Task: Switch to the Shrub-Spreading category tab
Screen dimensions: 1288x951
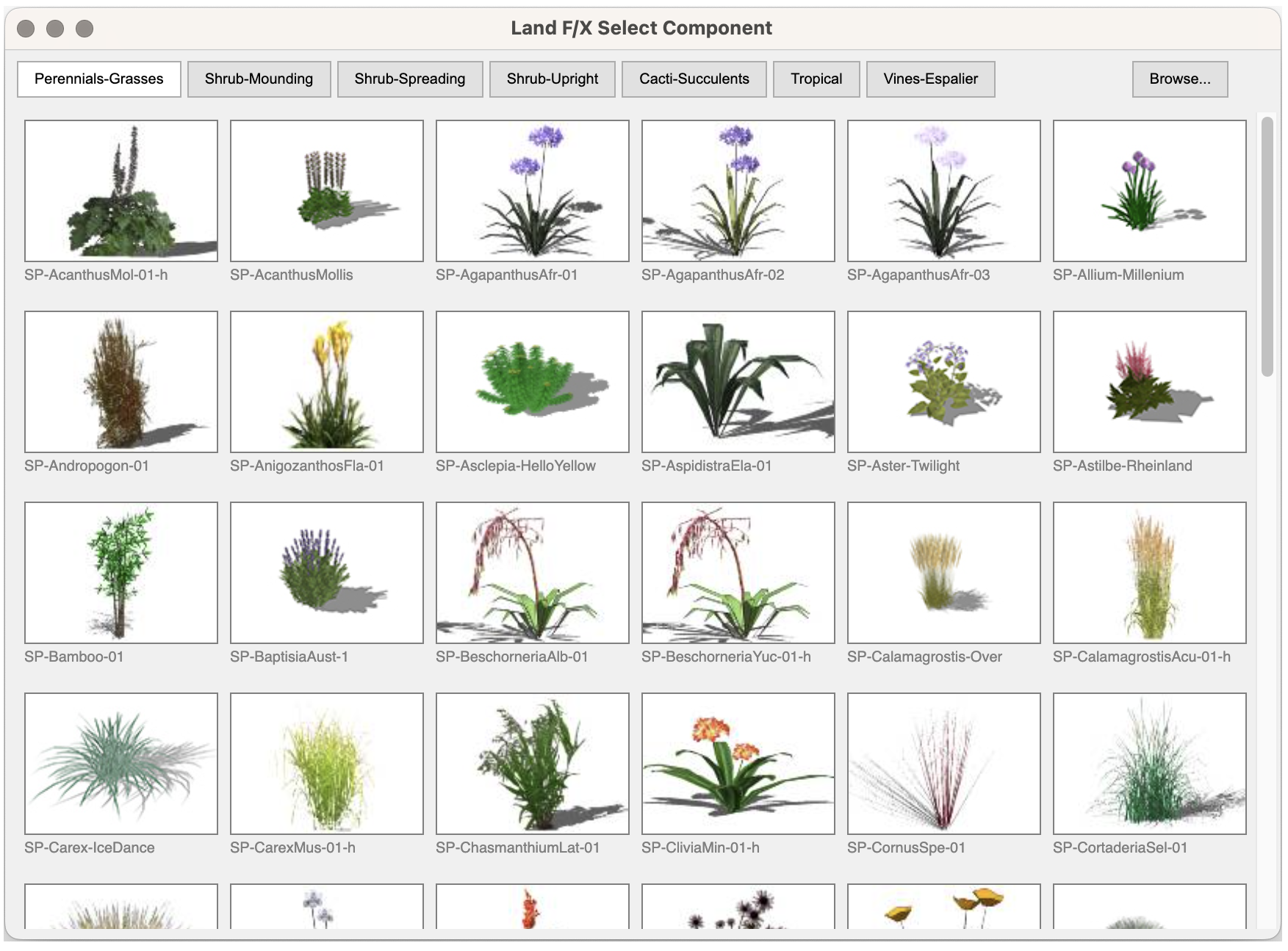Action: [x=409, y=79]
